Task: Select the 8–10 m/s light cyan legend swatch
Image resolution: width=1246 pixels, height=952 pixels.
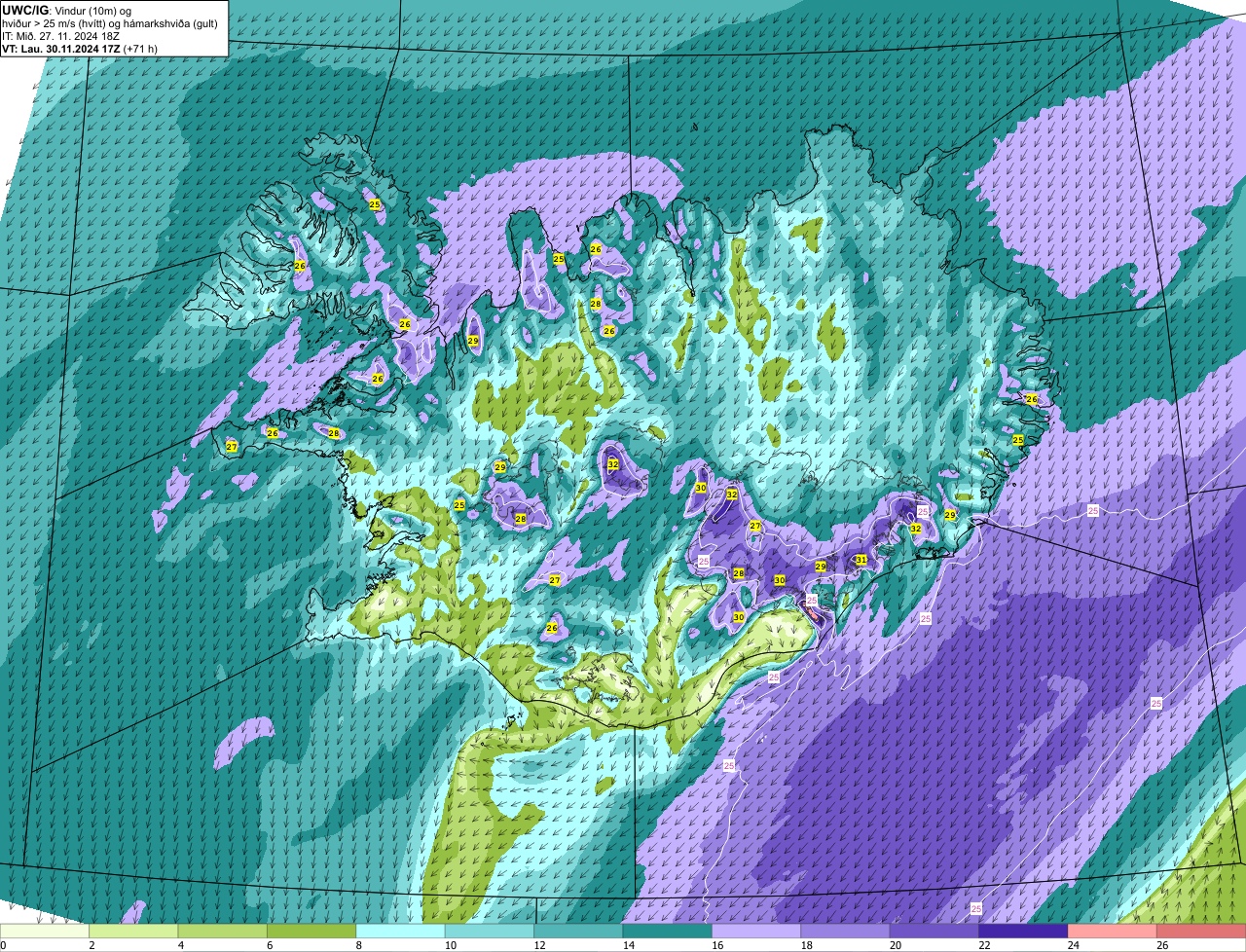Action: point(401,931)
